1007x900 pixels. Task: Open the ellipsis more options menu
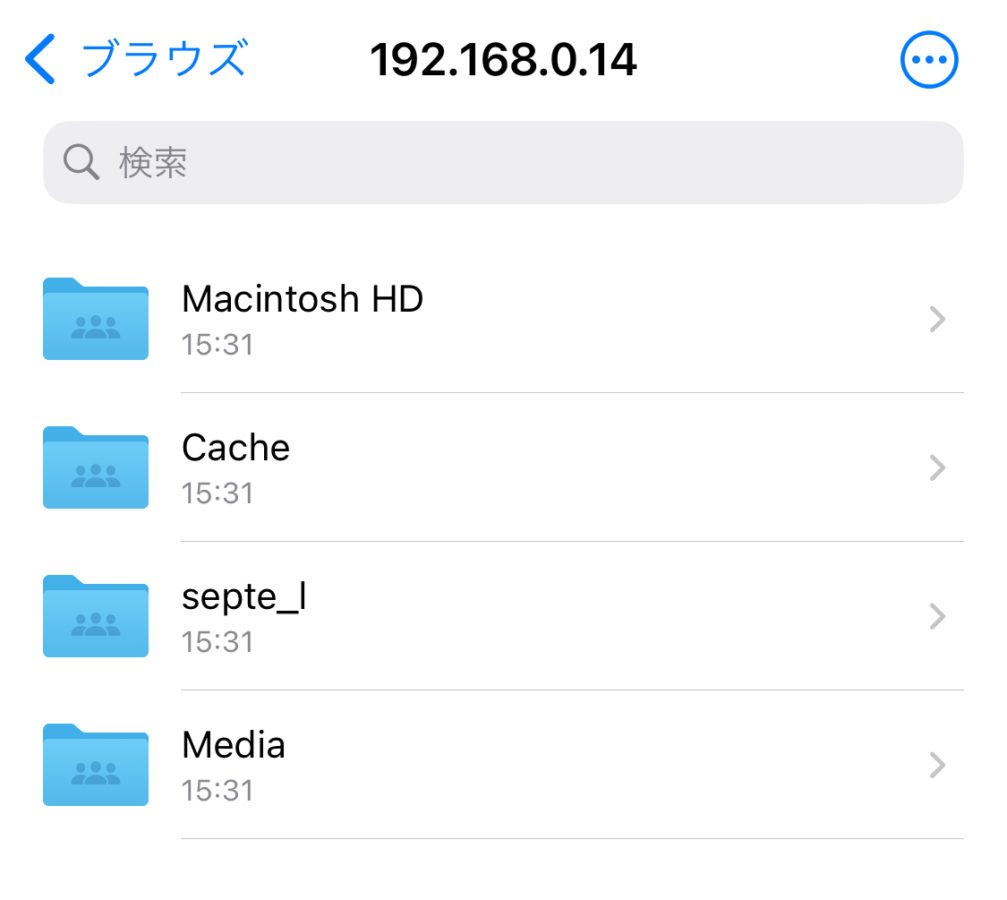click(929, 60)
